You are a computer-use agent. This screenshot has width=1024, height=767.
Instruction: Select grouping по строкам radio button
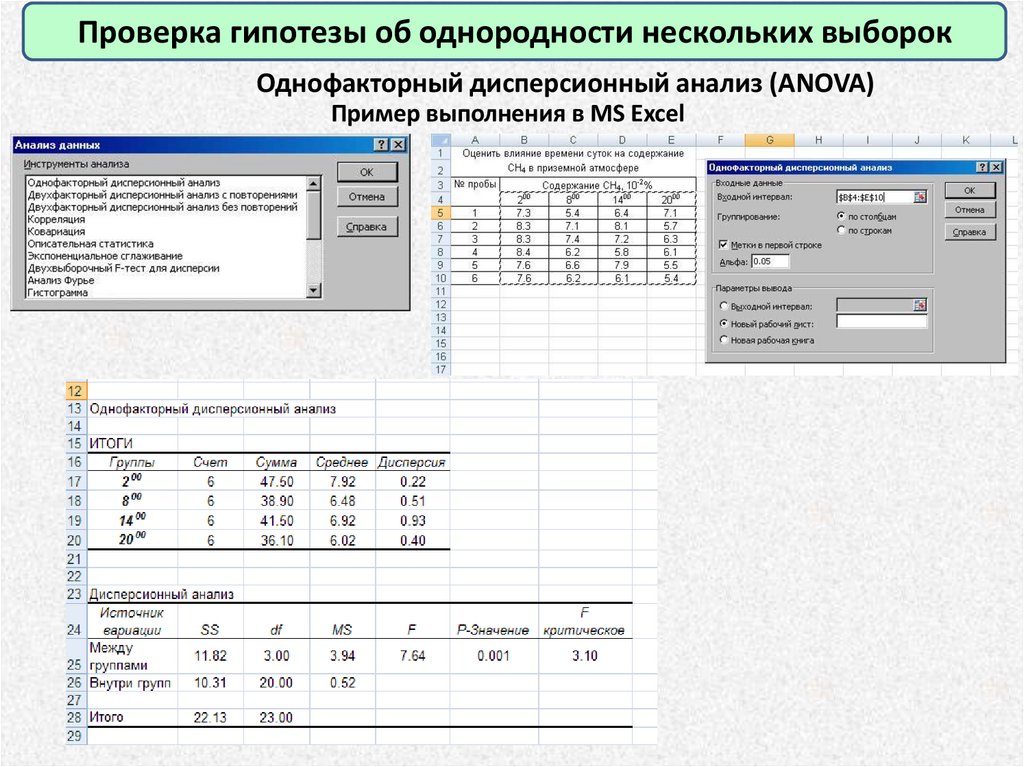coord(841,230)
